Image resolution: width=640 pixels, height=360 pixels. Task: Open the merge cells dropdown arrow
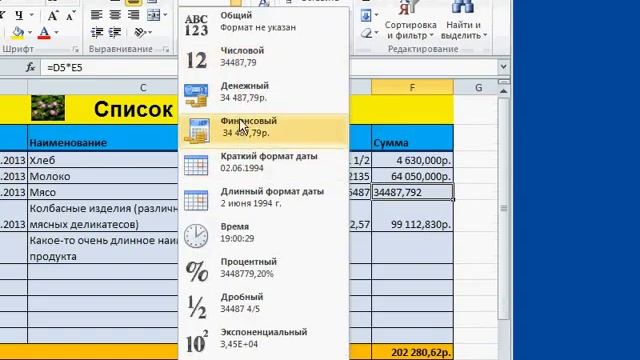165,15
